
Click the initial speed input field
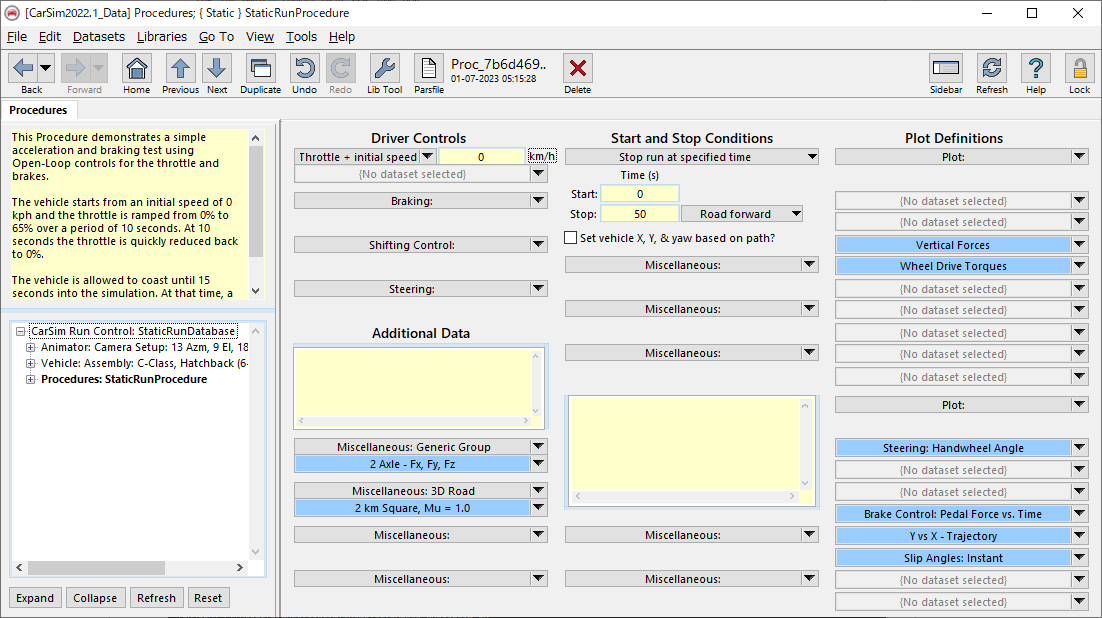(482, 157)
